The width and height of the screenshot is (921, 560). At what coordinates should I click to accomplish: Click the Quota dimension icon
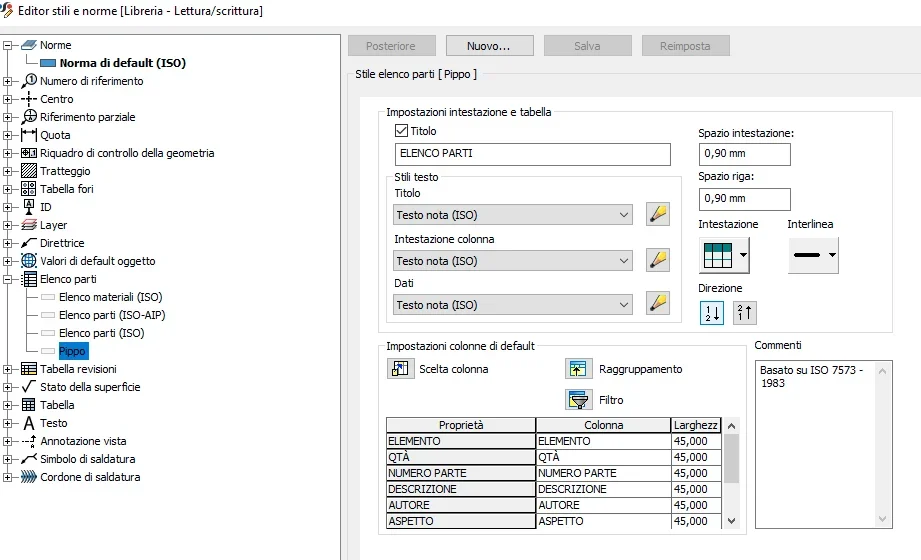coord(29,135)
